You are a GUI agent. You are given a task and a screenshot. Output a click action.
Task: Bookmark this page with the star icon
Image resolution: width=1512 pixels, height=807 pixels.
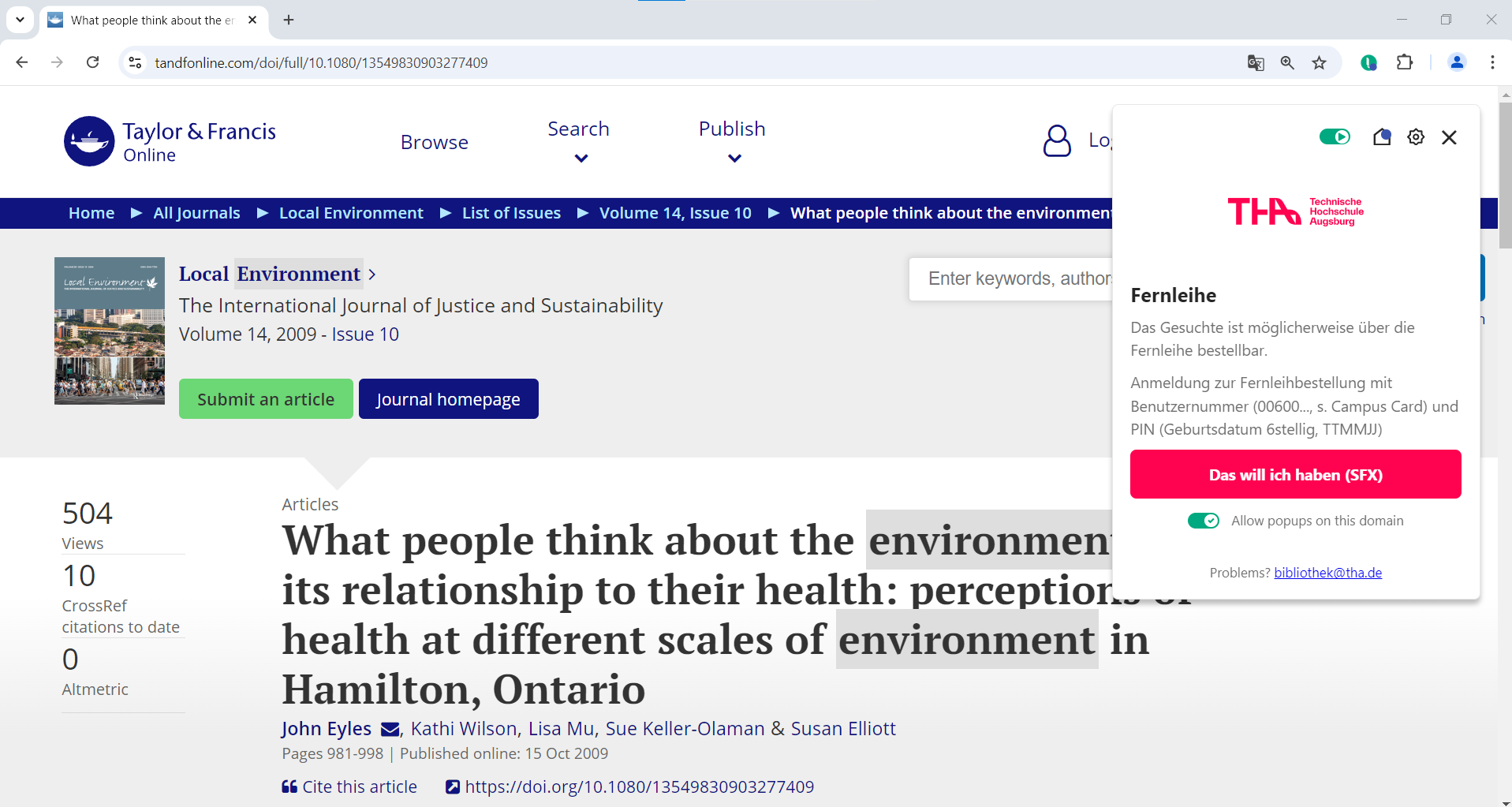click(x=1319, y=63)
